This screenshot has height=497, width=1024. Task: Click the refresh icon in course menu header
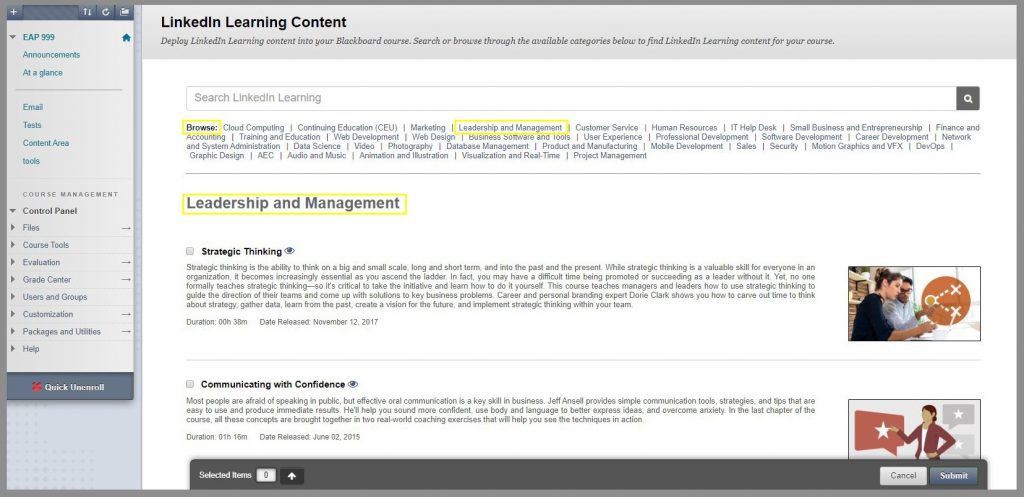pyautogui.click(x=106, y=12)
